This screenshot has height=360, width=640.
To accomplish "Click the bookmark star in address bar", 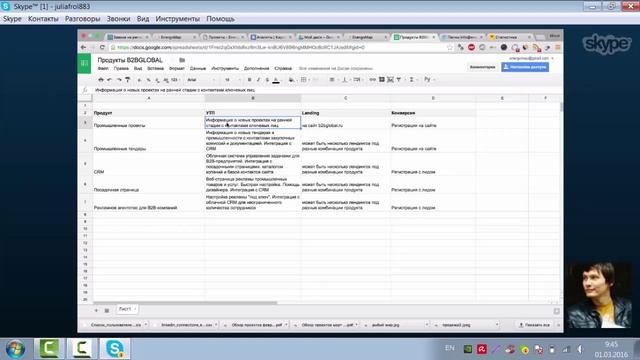I will (x=450, y=47).
